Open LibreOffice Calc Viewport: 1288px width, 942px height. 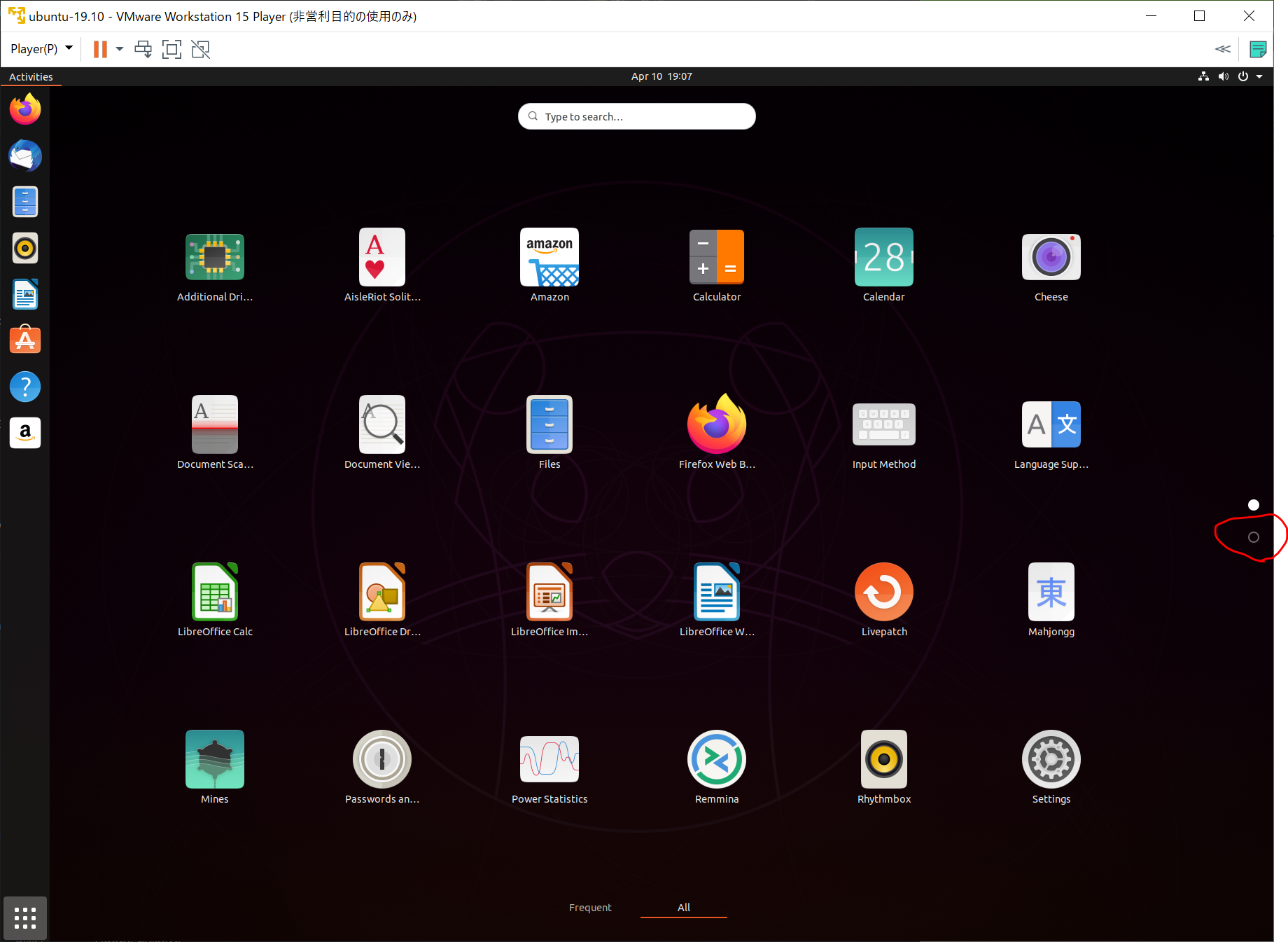coord(215,600)
